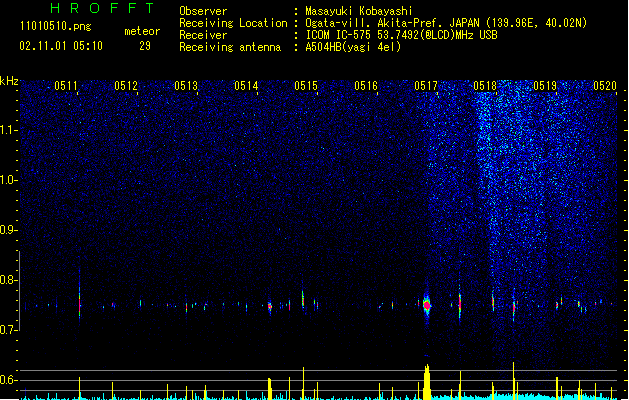Click the 0.6 kHz frequency label
629x400 pixels.
pos(8,380)
